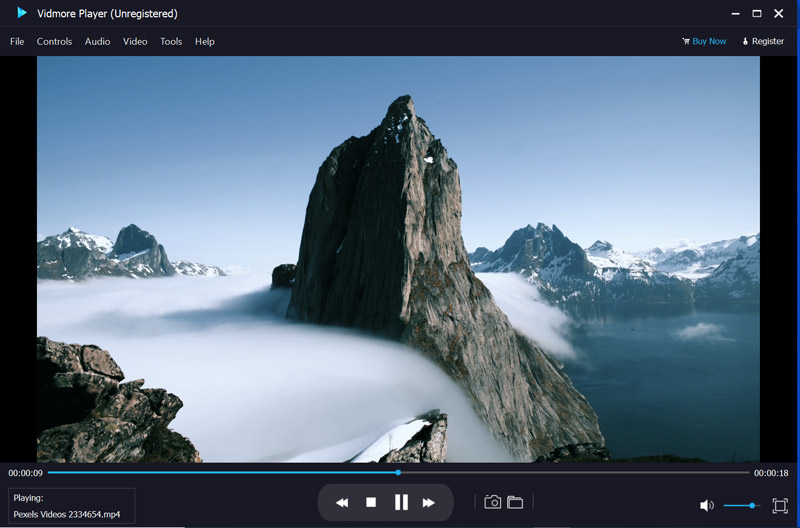Expand the Audio menu
This screenshot has height=528, width=800.
pyautogui.click(x=97, y=42)
